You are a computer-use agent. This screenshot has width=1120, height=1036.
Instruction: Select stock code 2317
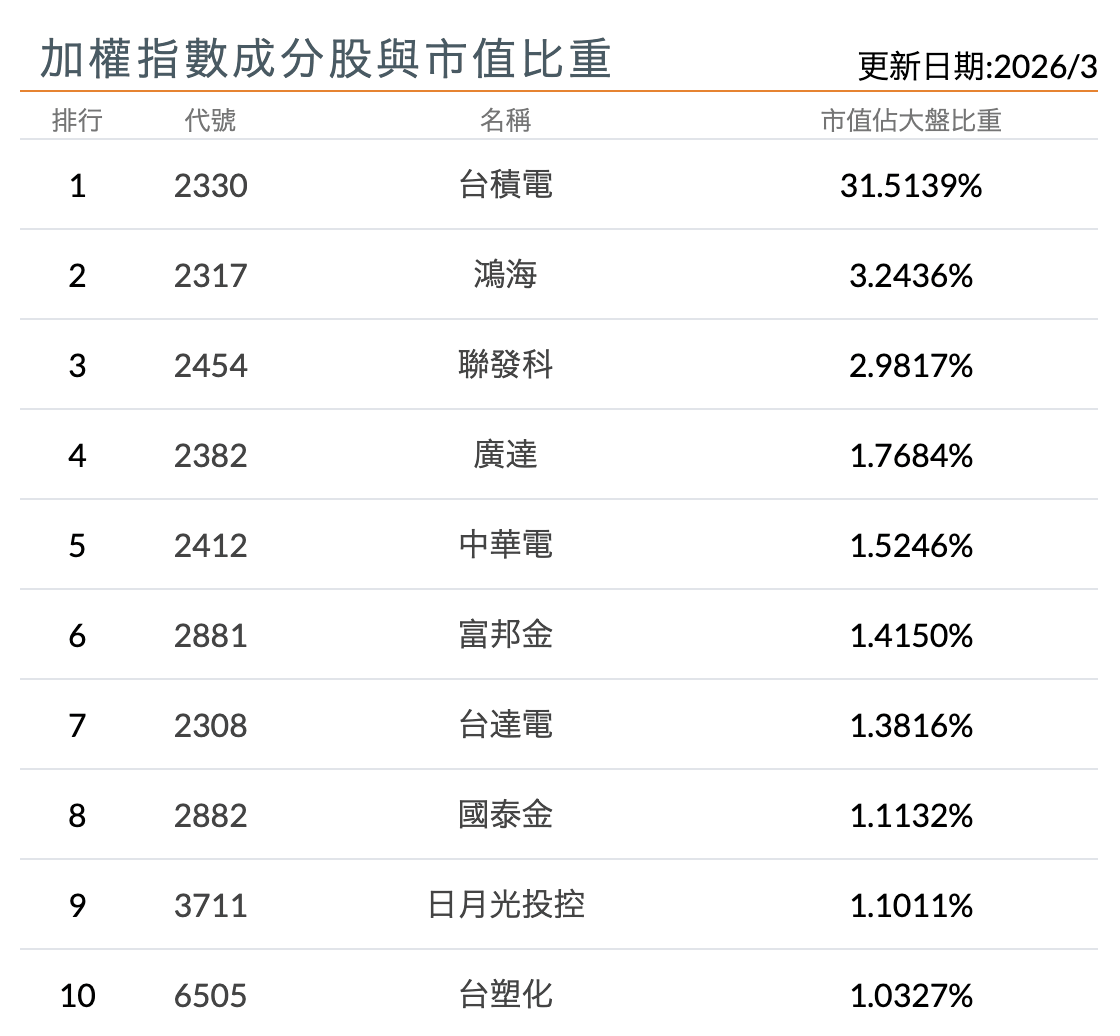pyautogui.click(x=211, y=275)
